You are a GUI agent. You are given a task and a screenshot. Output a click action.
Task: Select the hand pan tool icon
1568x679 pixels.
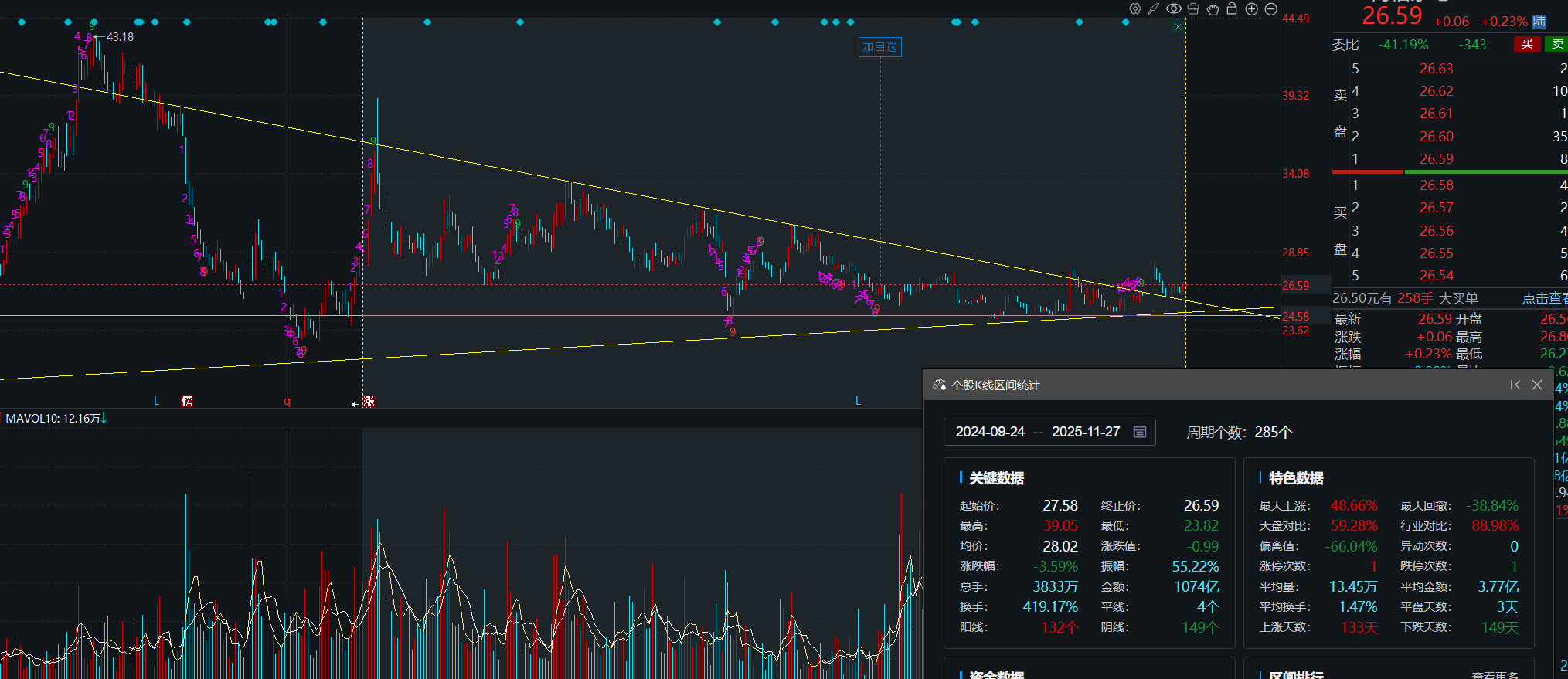1213,8
